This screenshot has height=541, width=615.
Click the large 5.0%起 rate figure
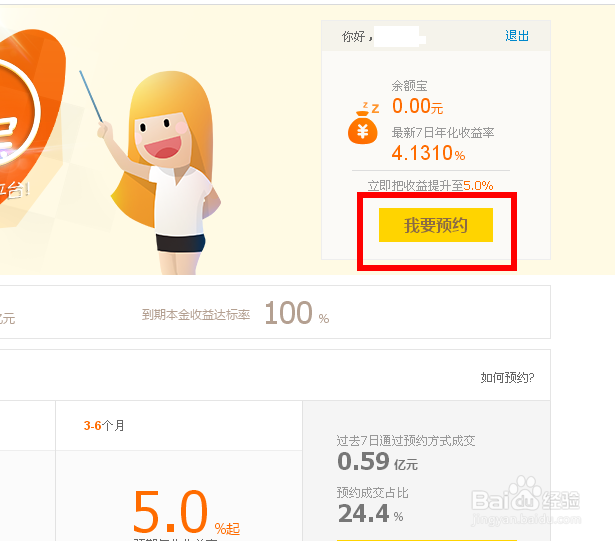coord(186,512)
